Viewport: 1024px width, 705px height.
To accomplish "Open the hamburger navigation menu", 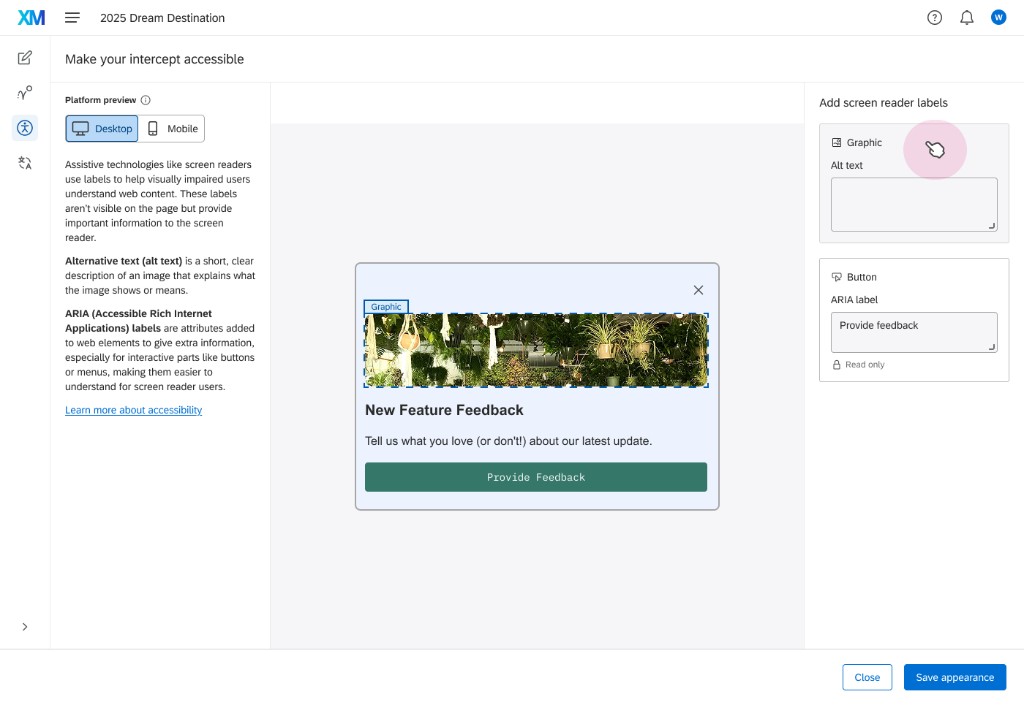I will click(x=70, y=17).
